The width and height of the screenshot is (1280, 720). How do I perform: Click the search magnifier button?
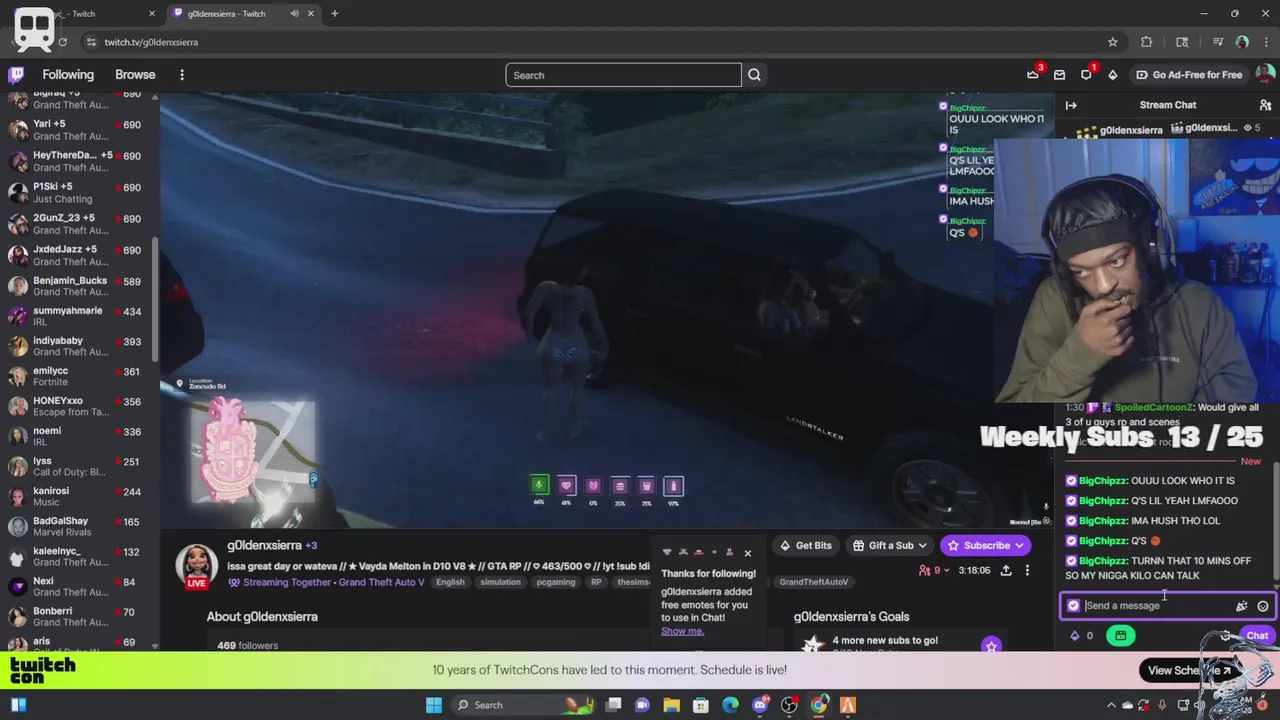point(754,75)
